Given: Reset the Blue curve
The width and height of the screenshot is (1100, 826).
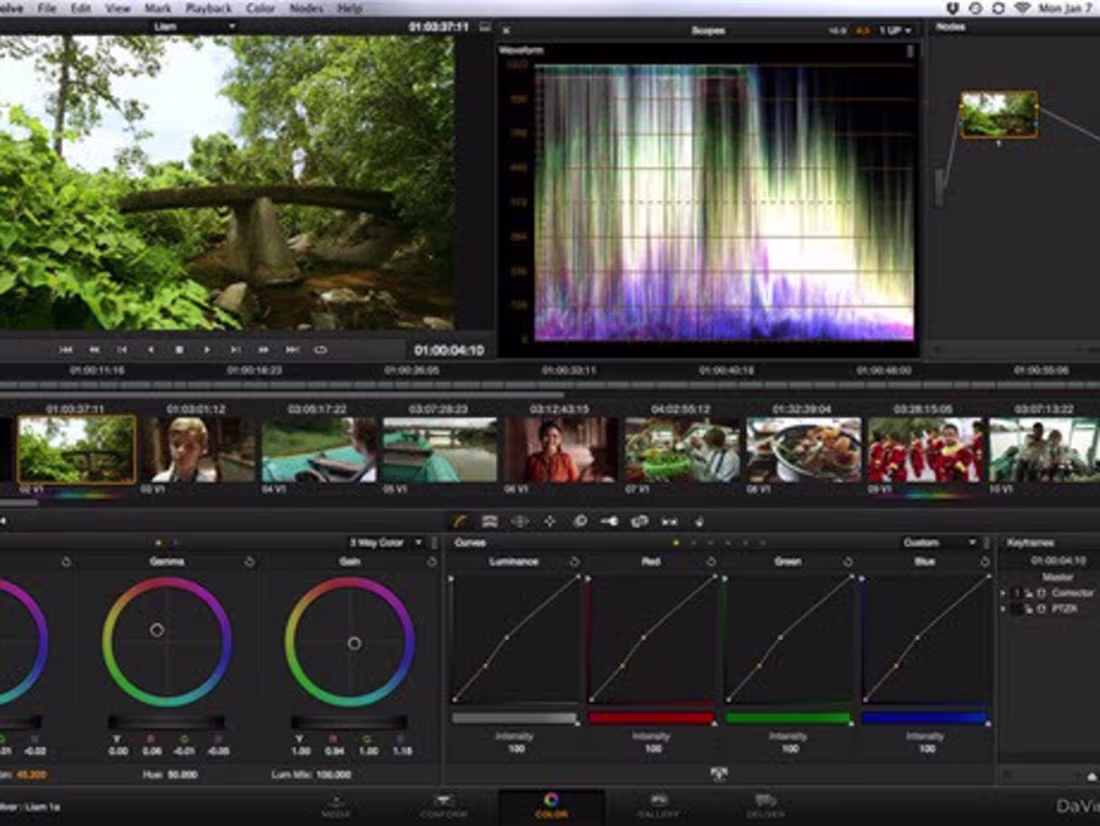Looking at the screenshot, I should click(985, 562).
